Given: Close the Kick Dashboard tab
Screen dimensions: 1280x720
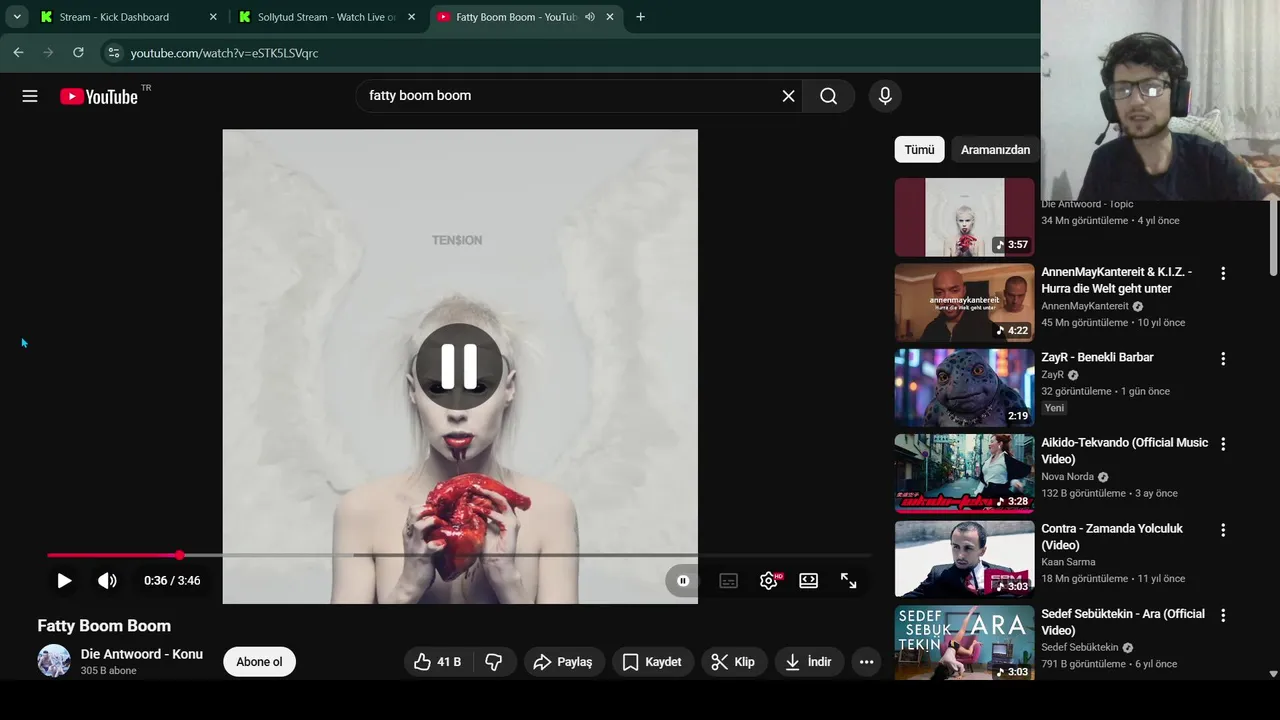Looking at the screenshot, I should pyautogui.click(x=213, y=17).
